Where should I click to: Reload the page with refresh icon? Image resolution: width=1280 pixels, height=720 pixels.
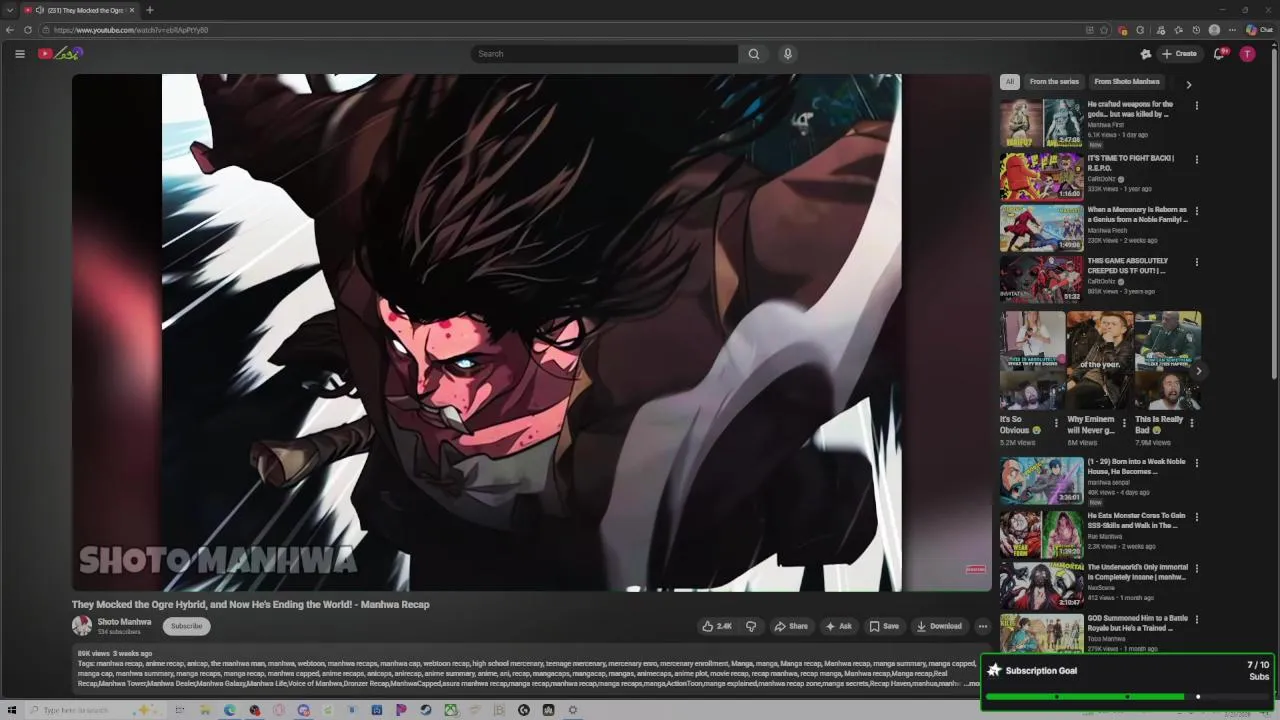(x=28, y=30)
